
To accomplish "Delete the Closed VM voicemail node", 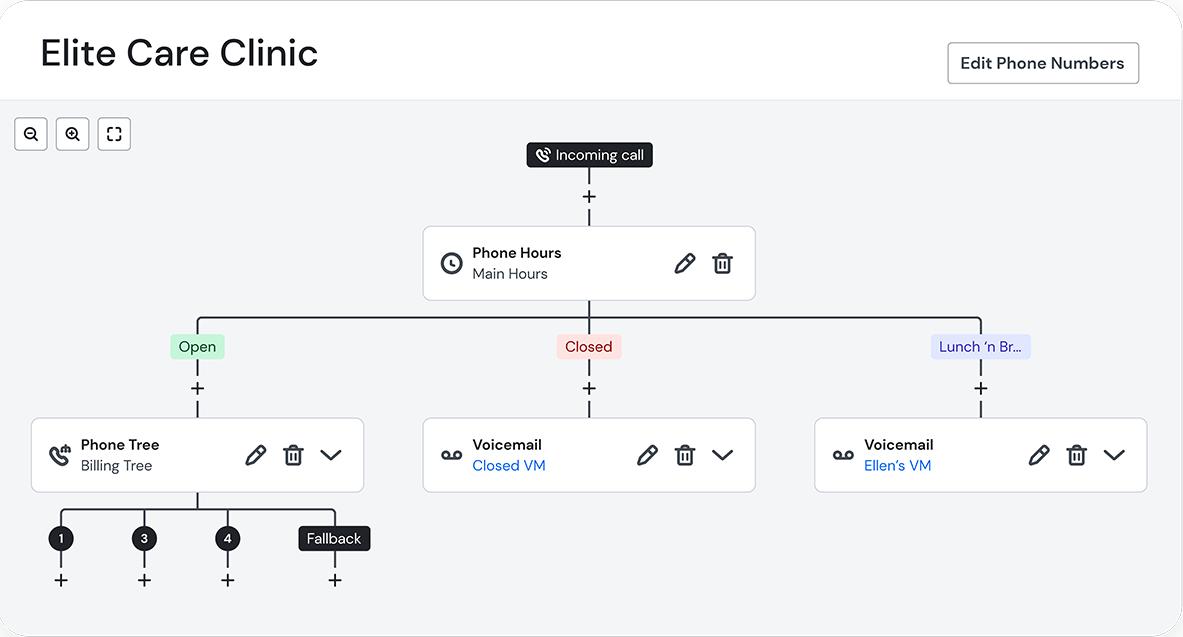I will [685, 455].
